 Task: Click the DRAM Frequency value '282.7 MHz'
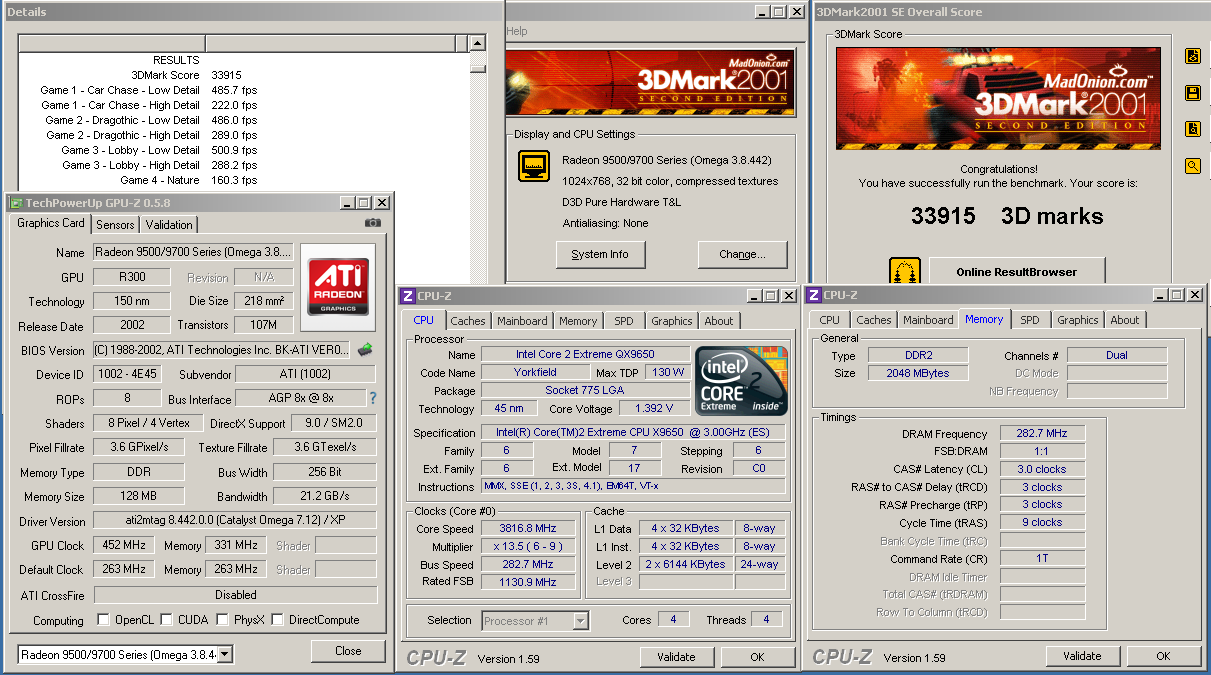point(1042,434)
